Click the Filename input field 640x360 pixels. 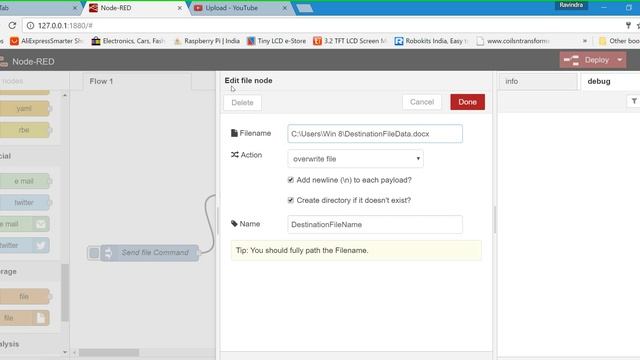click(375, 134)
